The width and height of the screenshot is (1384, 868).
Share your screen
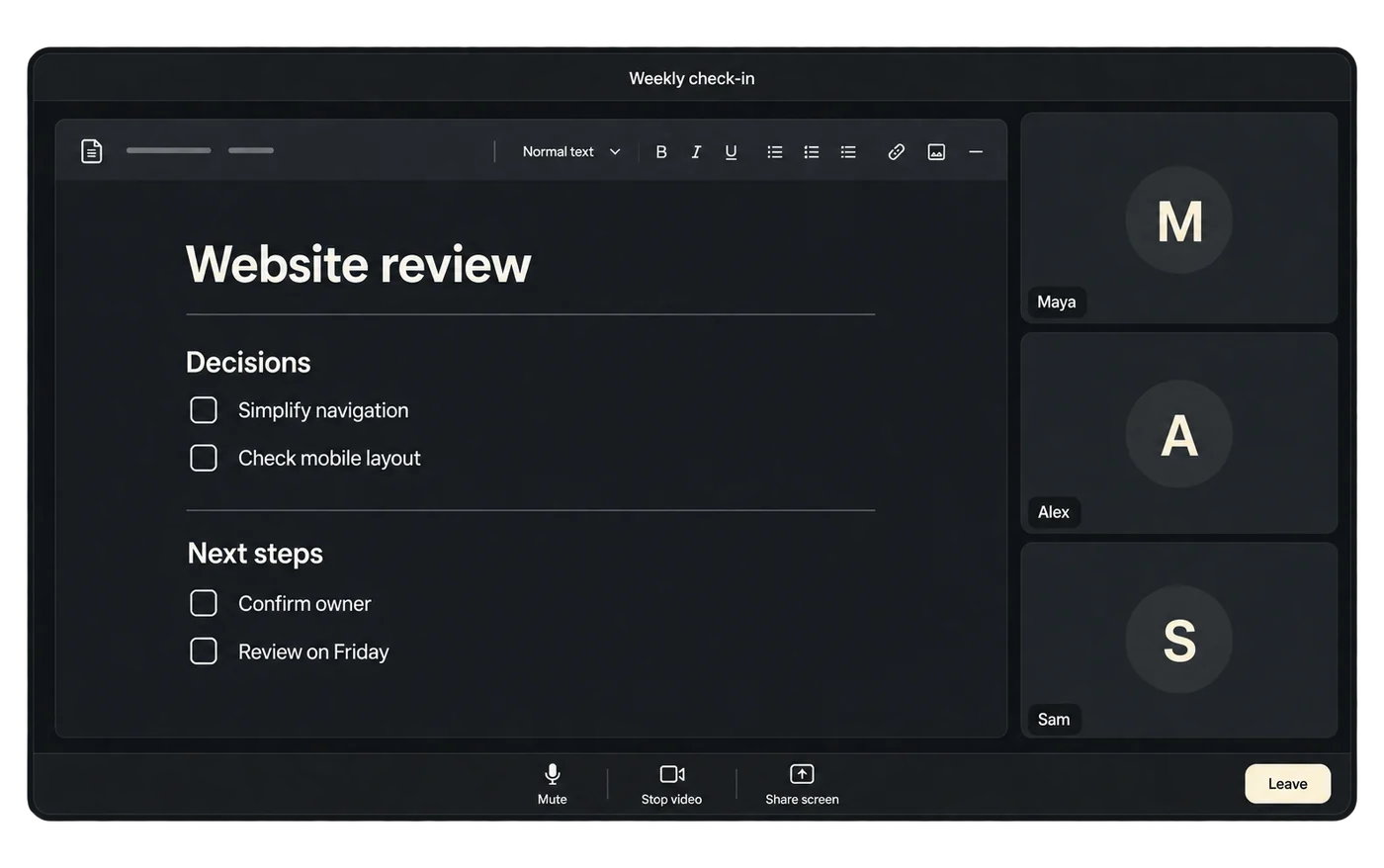pos(802,784)
